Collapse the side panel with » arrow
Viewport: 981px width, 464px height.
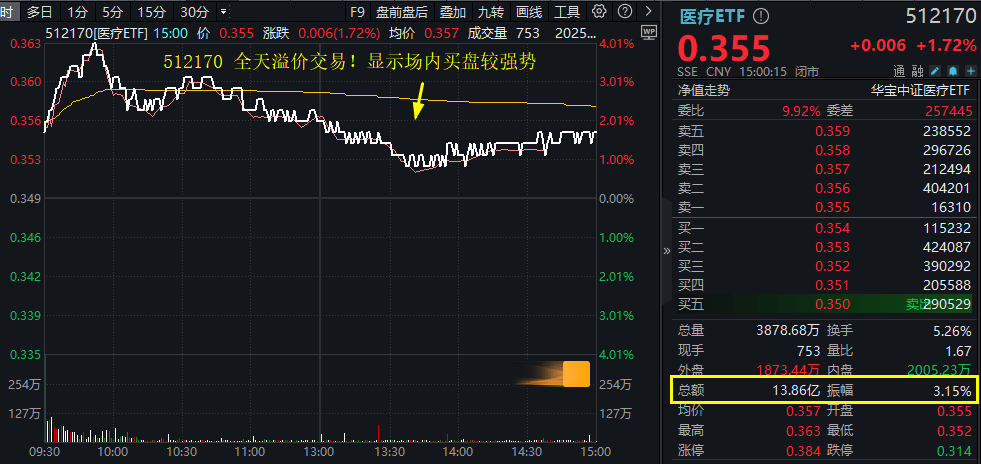click(667, 250)
